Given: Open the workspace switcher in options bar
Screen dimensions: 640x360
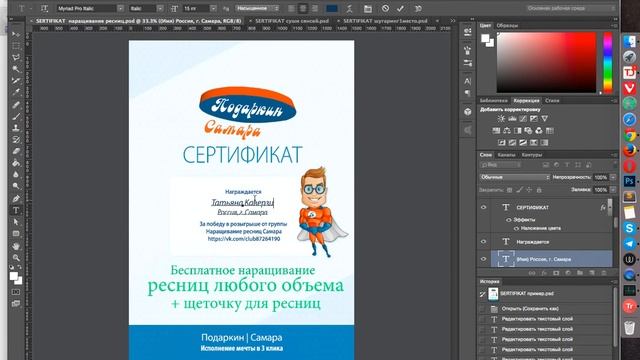Looking at the screenshot, I should coord(571,8).
